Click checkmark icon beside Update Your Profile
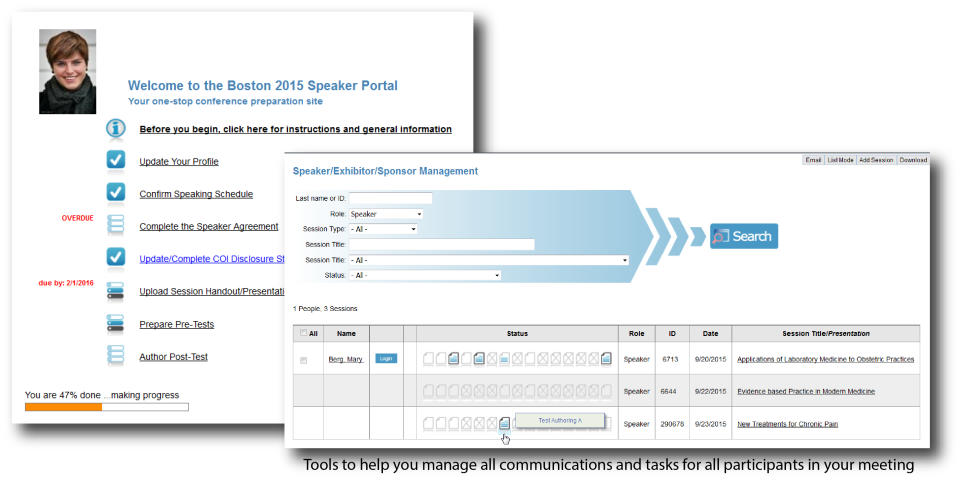 116,160
